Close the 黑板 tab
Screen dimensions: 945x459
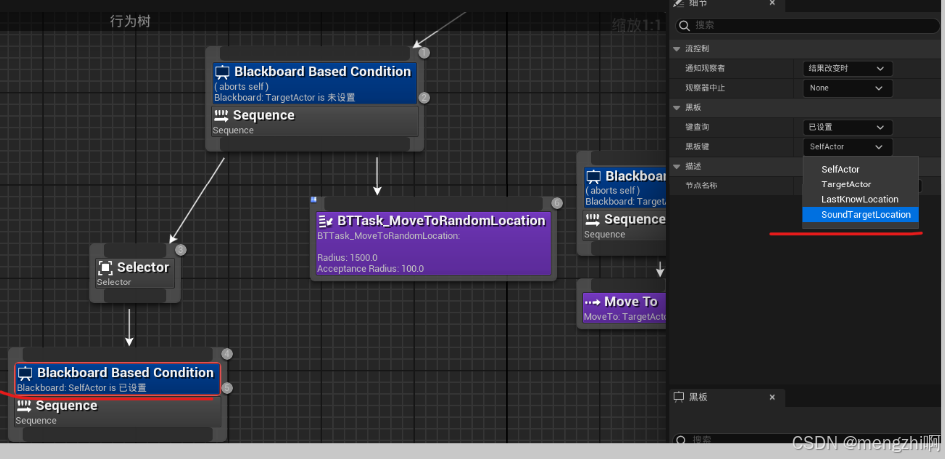[x=773, y=397]
